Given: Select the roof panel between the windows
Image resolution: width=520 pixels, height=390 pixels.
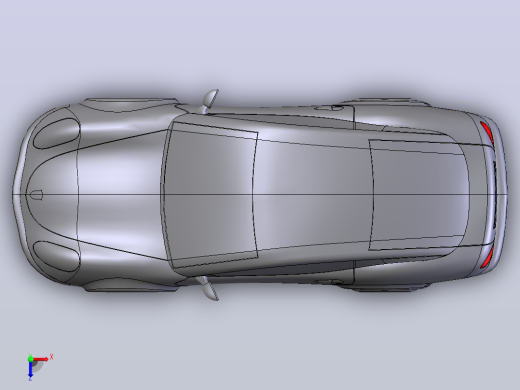Looking at the screenshot, I should coord(313,195).
